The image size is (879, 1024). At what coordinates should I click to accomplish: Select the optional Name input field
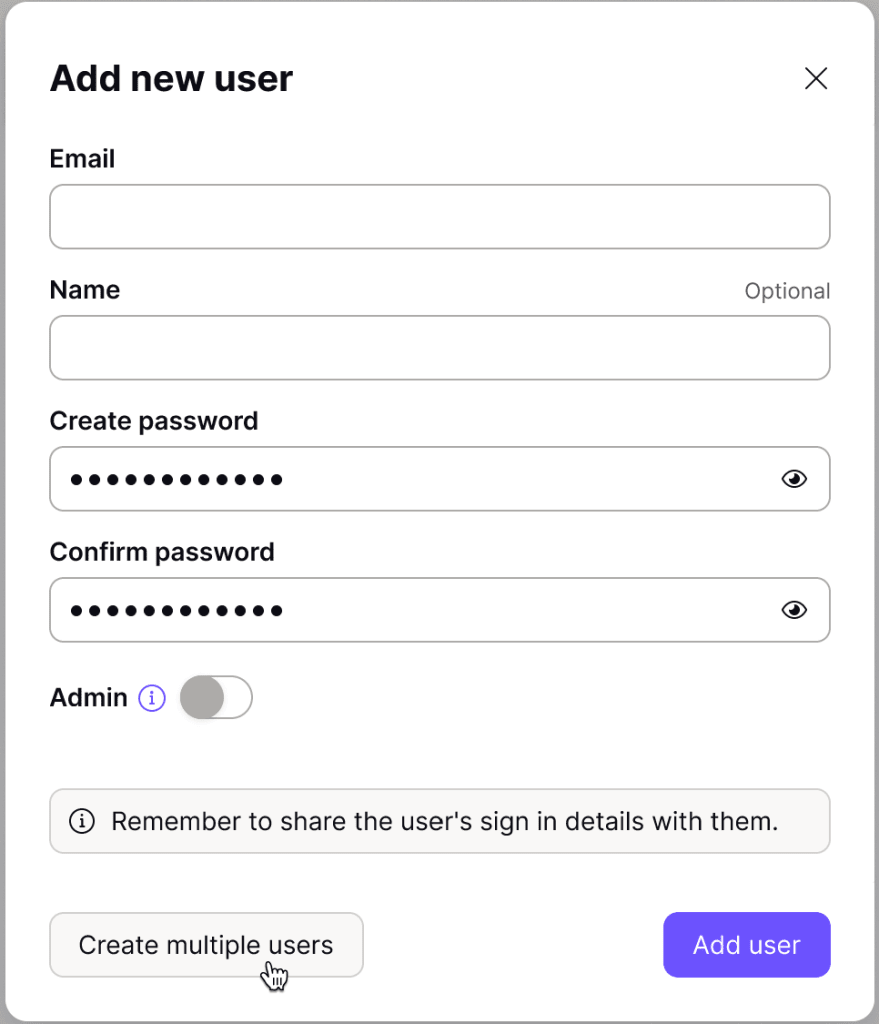[x=440, y=347]
